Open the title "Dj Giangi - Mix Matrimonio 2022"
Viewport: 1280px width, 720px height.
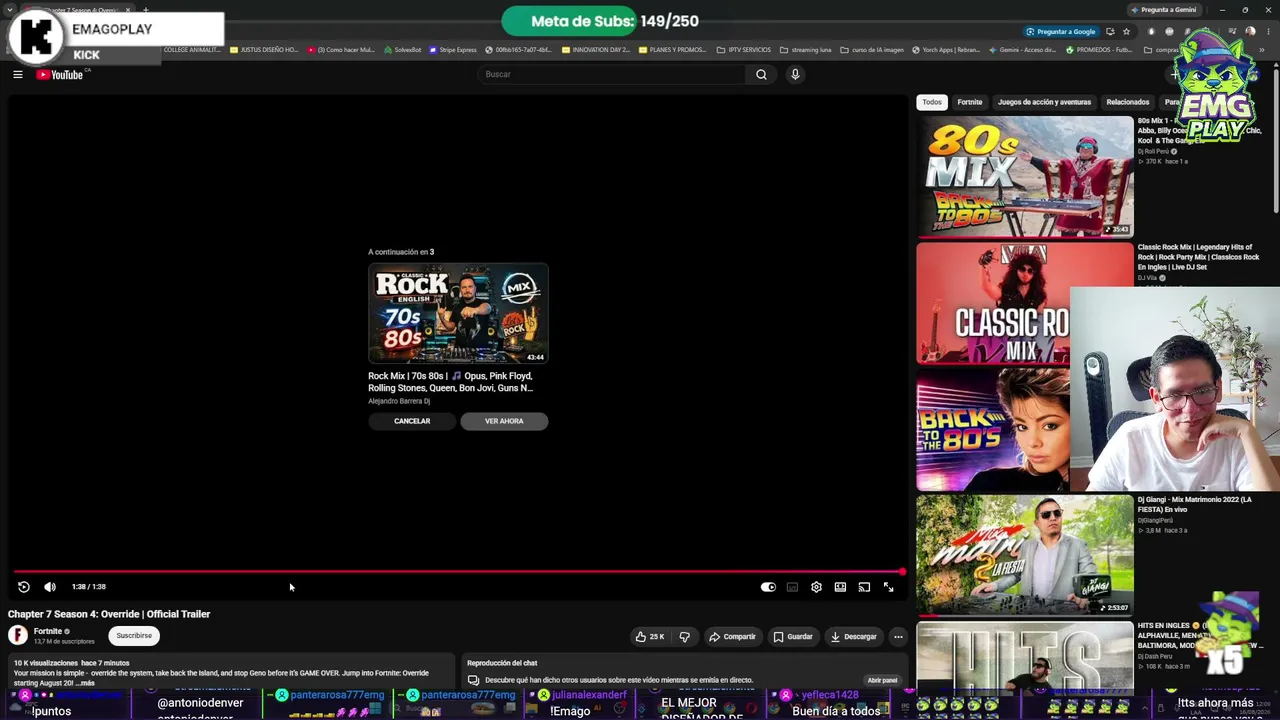pyautogui.click(x=1194, y=504)
